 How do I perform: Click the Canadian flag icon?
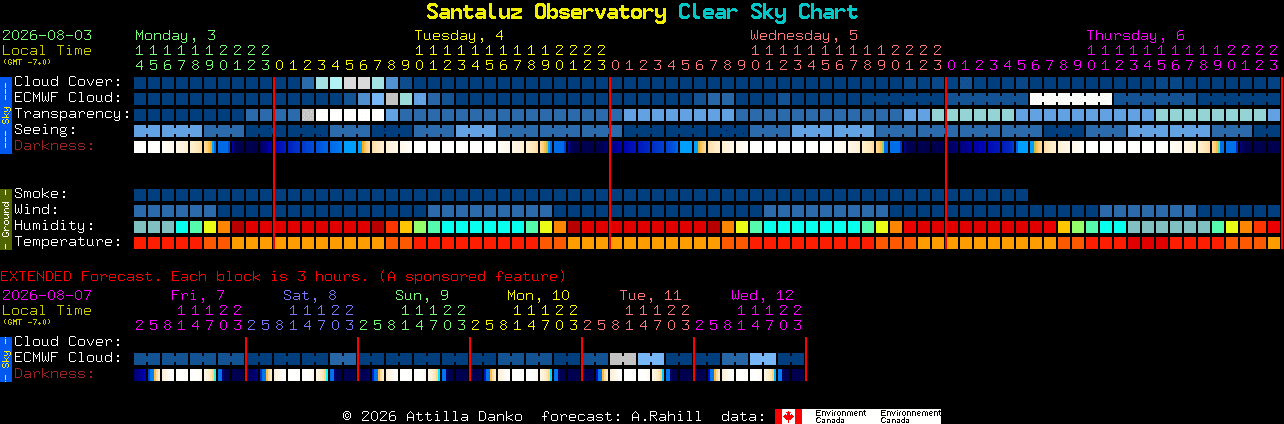coord(788,416)
